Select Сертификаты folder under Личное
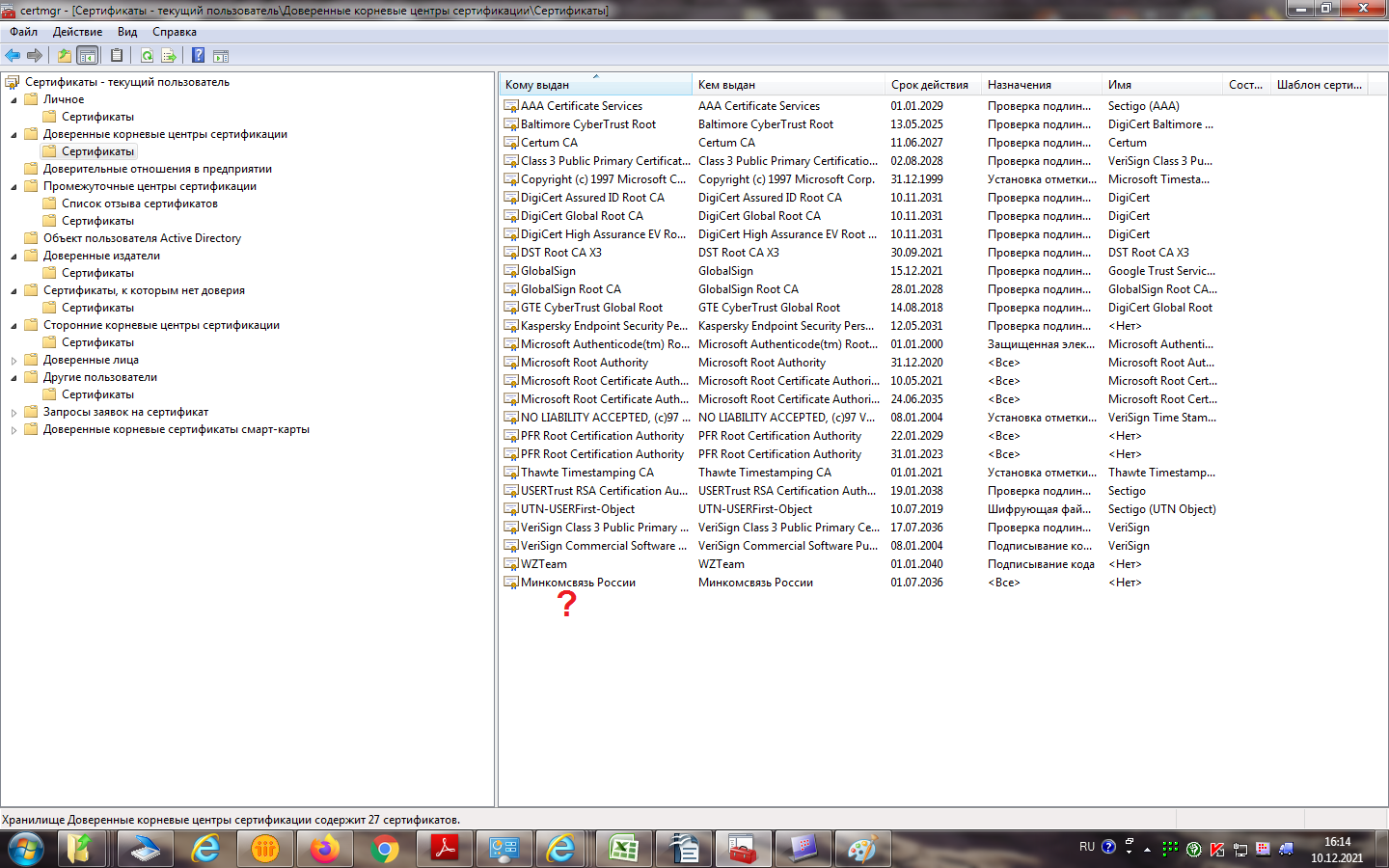 pos(97,117)
